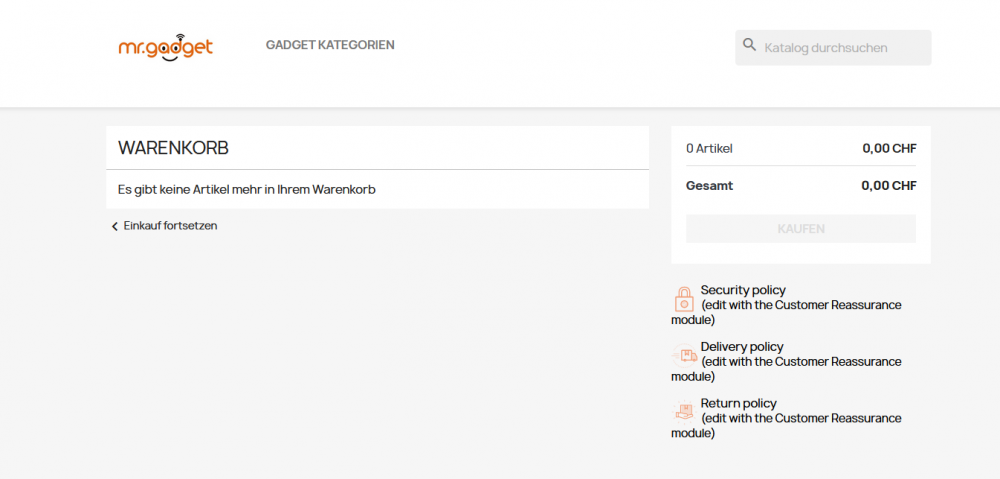
Task: Click the Gesamt label in the summary
Action: [x=709, y=186]
